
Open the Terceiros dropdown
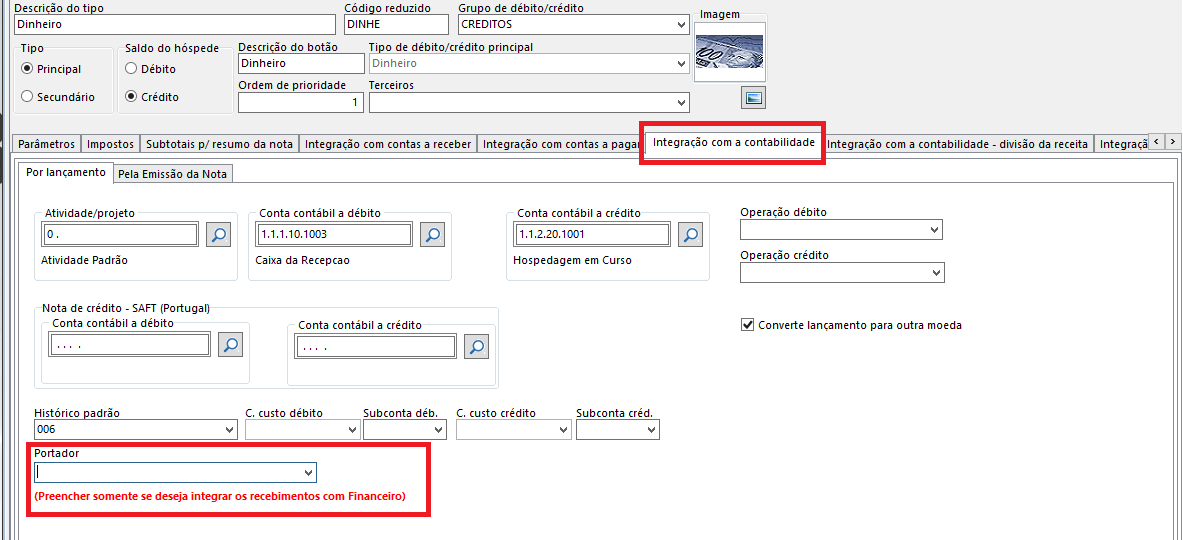coord(682,102)
